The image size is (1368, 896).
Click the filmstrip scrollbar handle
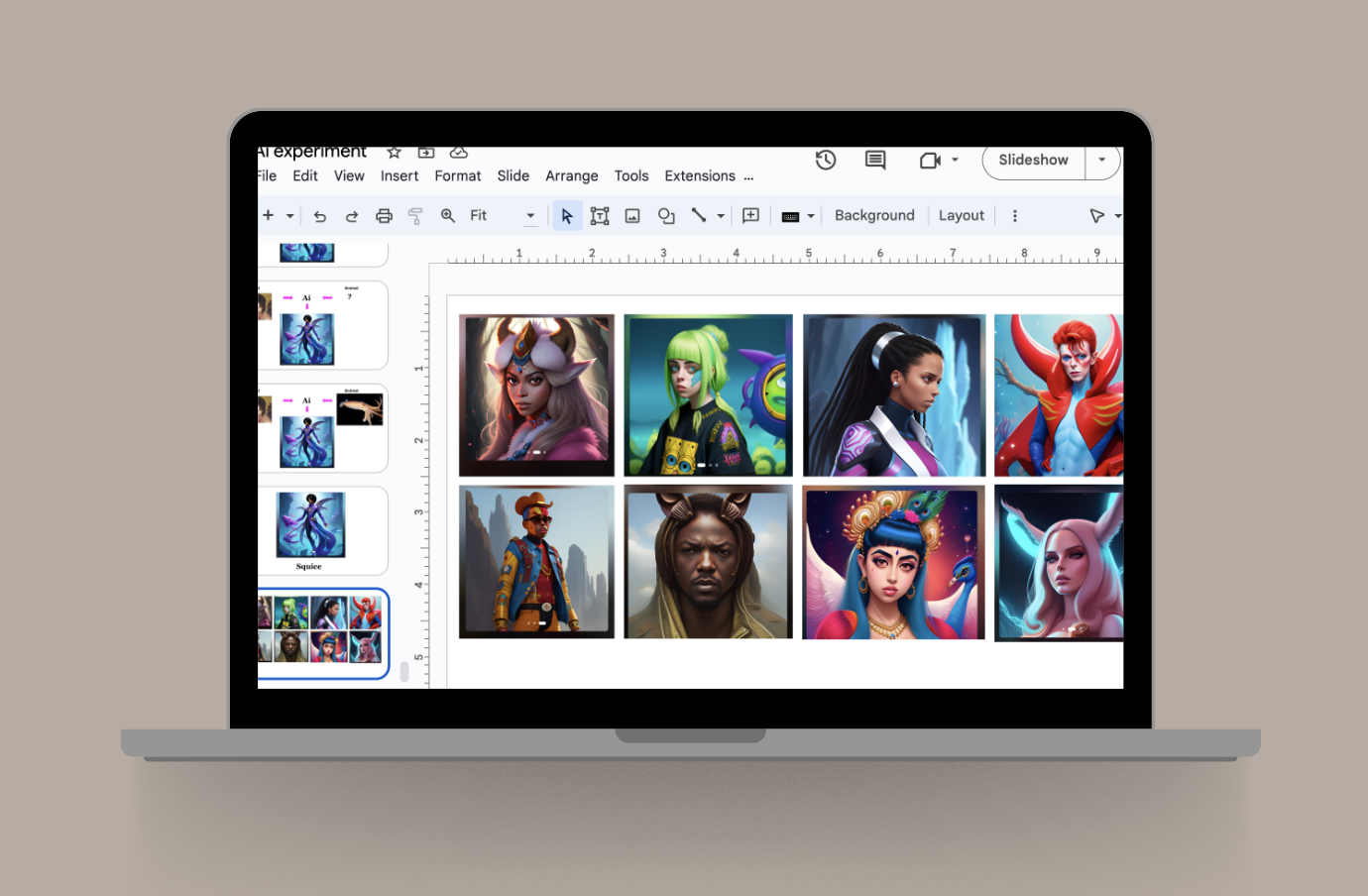pyautogui.click(x=404, y=672)
